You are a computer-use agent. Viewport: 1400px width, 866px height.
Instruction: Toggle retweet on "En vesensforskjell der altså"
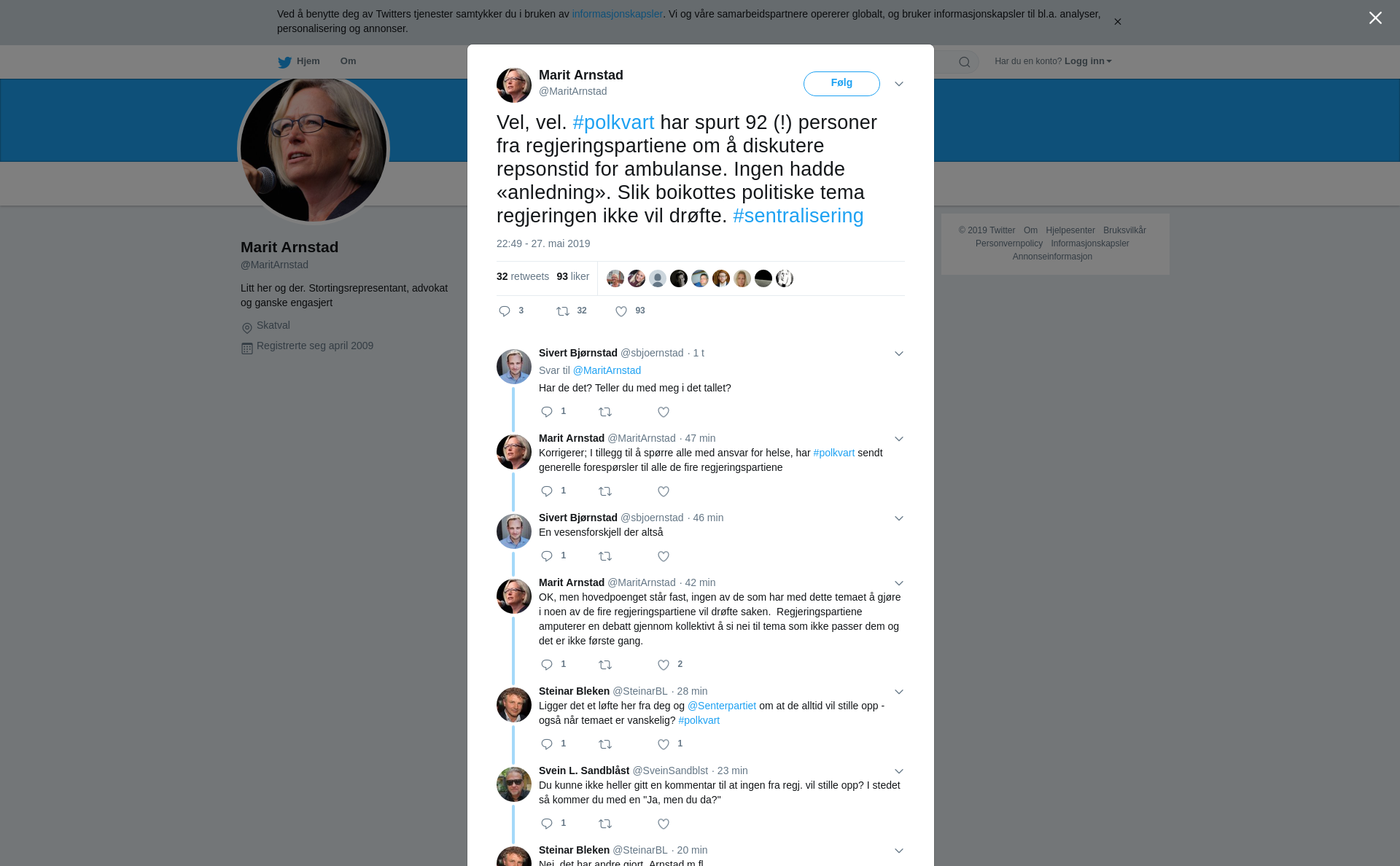point(605,556)
